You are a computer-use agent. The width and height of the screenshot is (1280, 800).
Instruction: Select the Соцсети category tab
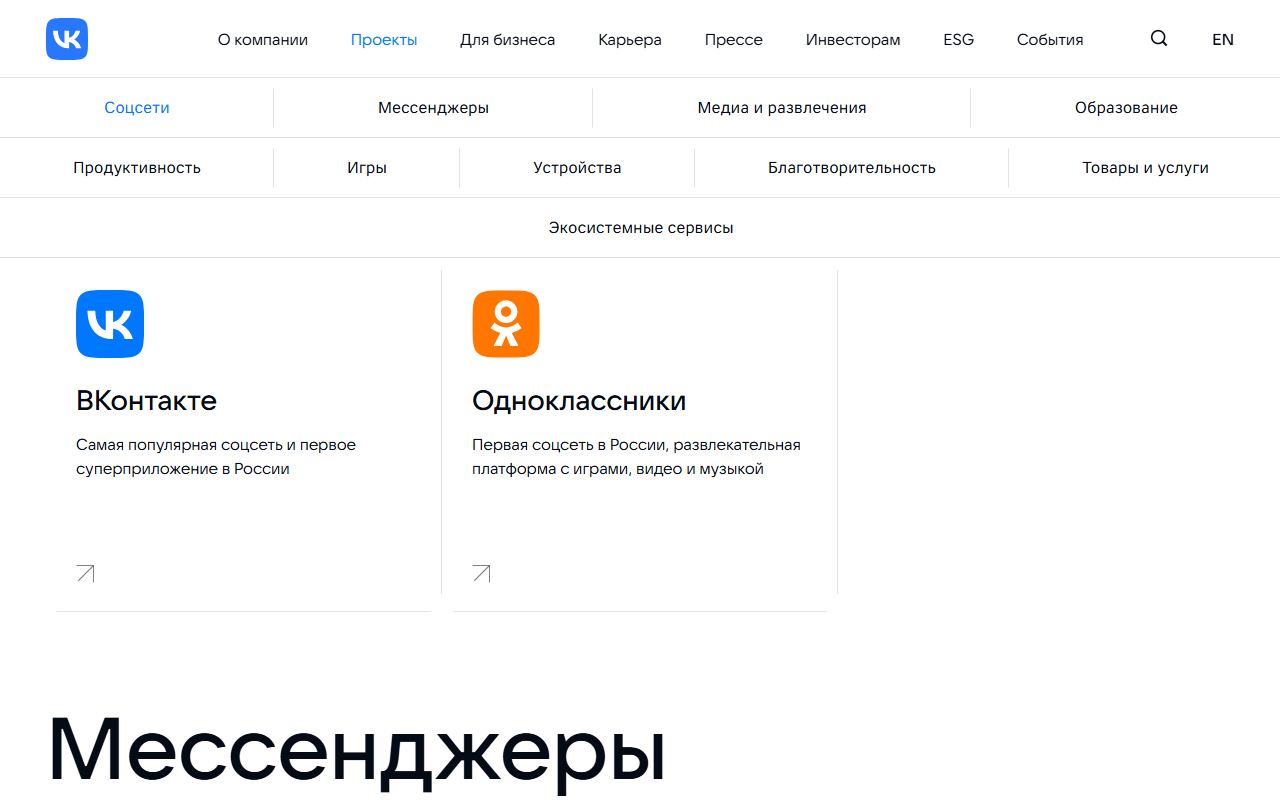click(x=137, y=108)
